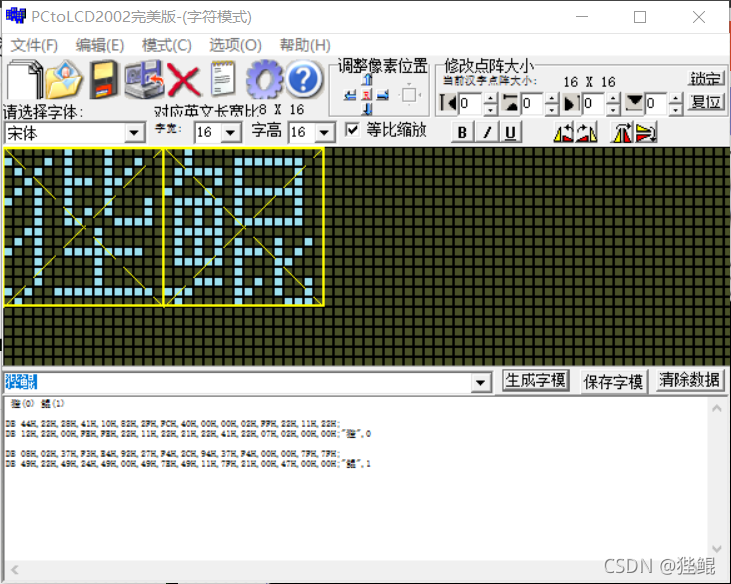
Task: Click the left-edge matrix resize icon
Action: [x=448, y=103]
